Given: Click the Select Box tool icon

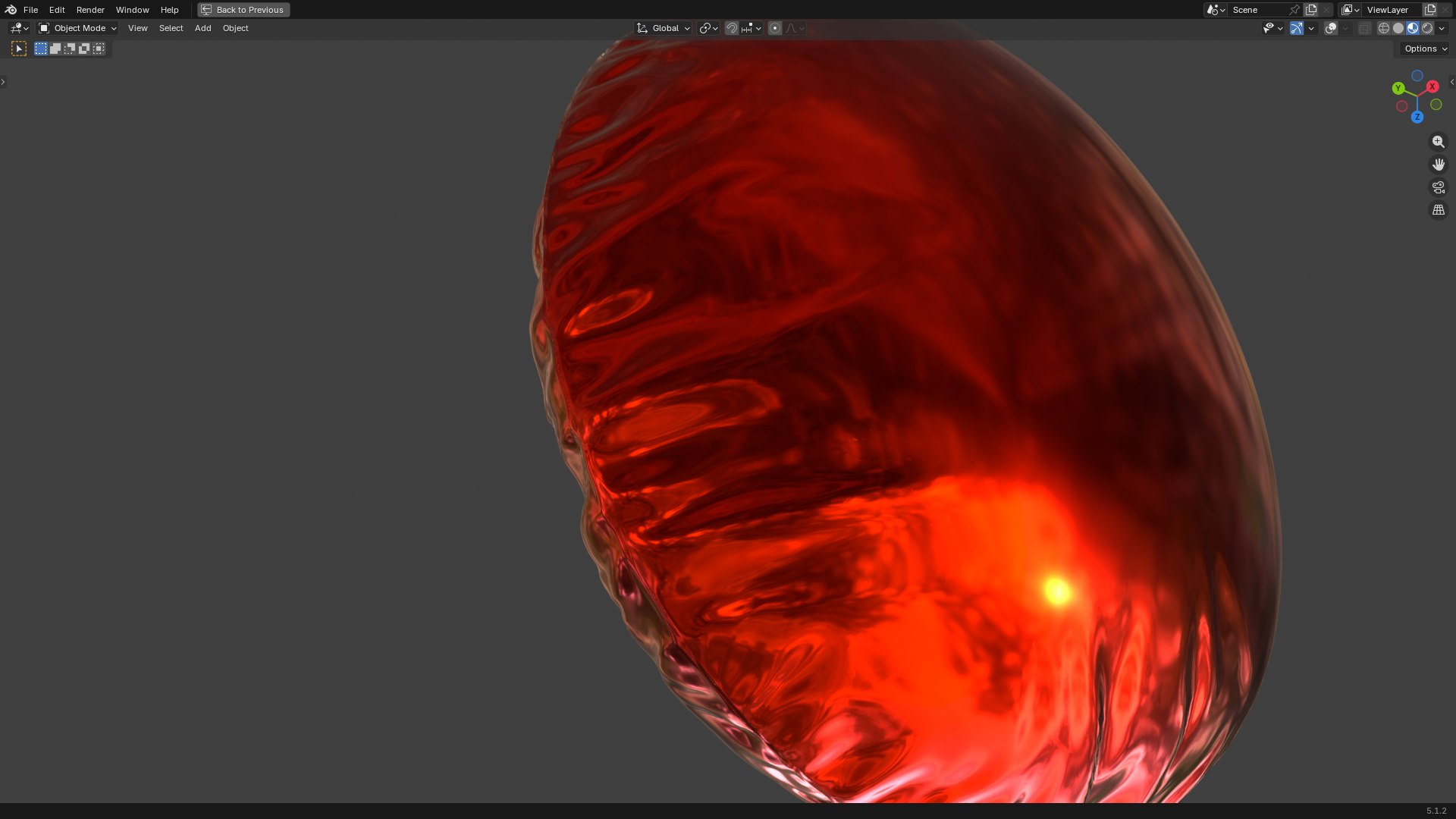Looking at the screenshot, I should point(19,49).
